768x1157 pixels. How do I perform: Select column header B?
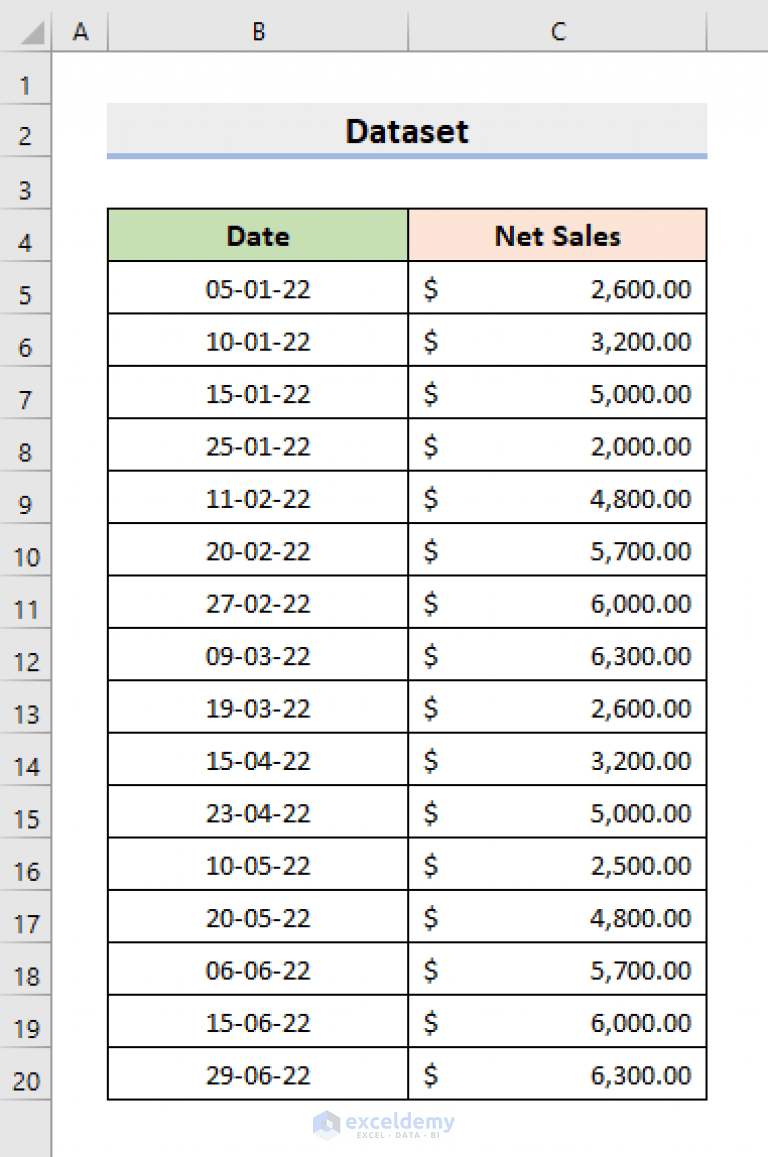click(257, 31)
